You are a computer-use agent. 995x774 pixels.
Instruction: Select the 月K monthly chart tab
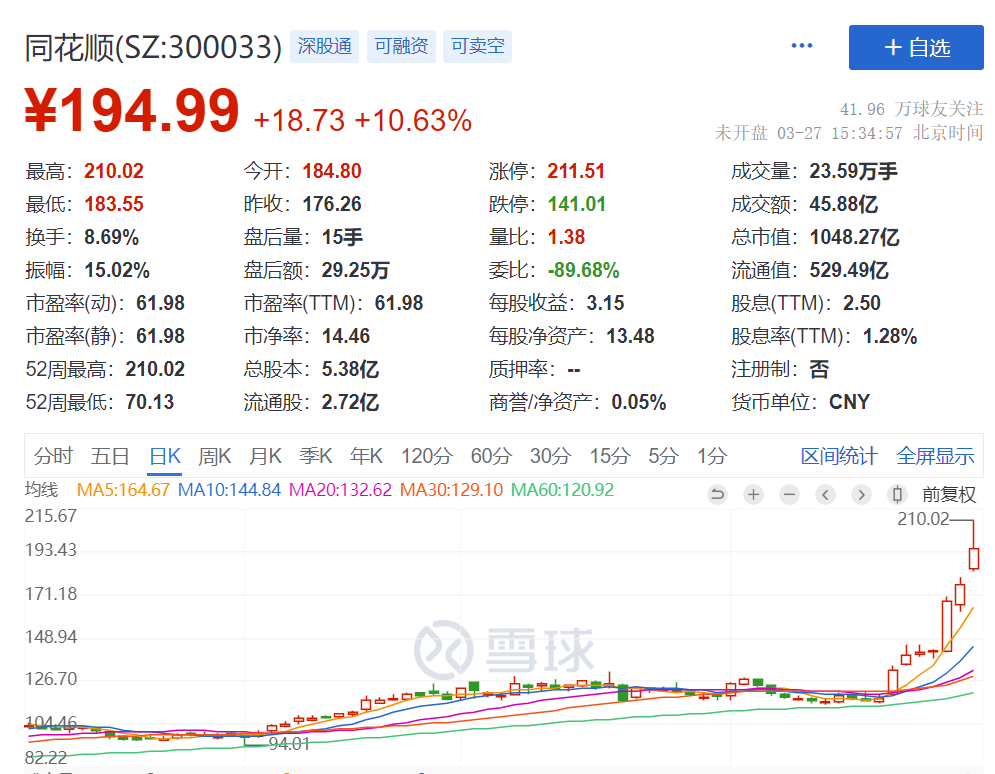tap(265, 456)
